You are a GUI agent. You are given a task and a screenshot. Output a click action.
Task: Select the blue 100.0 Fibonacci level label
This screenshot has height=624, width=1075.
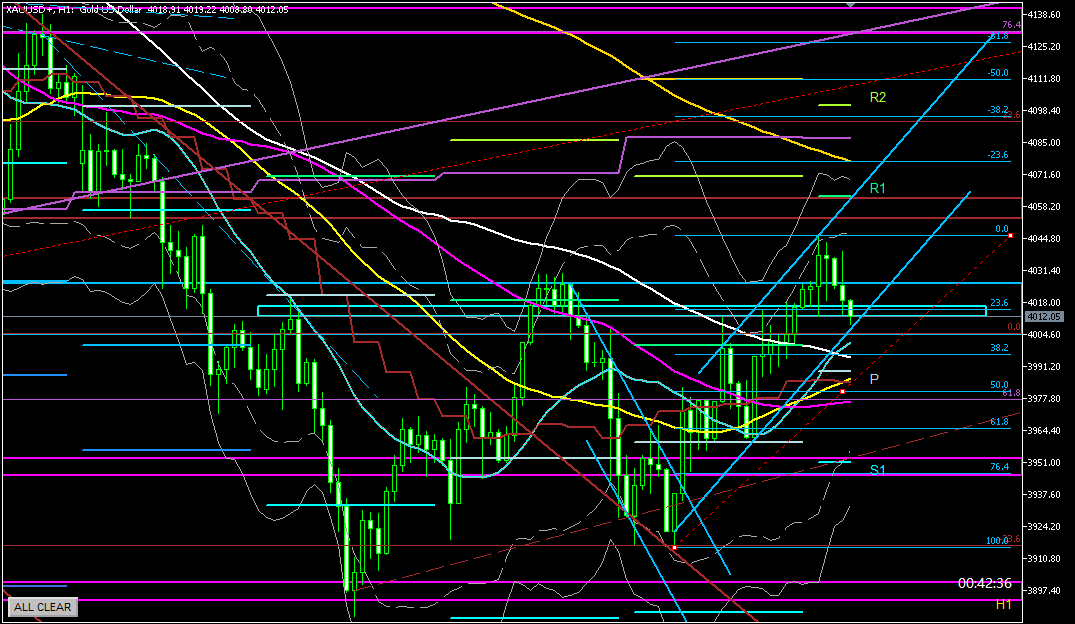(997, 541)
